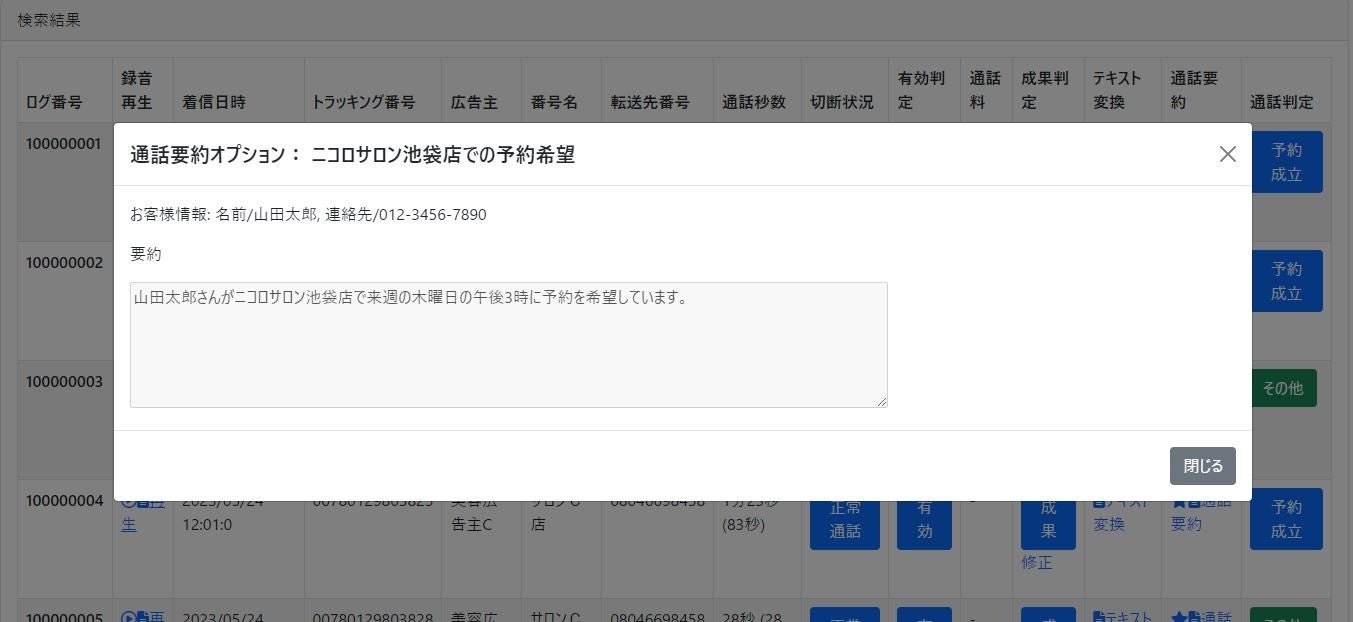Viewport: 1353px width, 622px height.
Task: Click the document icon next to テキスト変換 in row 100000004
Action: click(x=1099, y=502)
